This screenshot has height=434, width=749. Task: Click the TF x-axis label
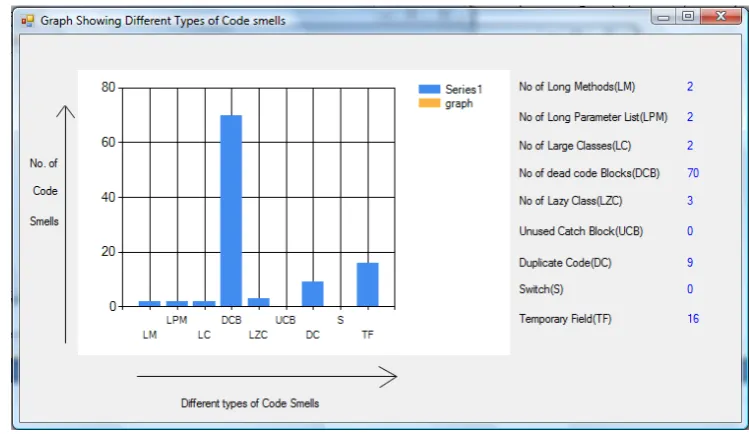click(x=367, y=335)
